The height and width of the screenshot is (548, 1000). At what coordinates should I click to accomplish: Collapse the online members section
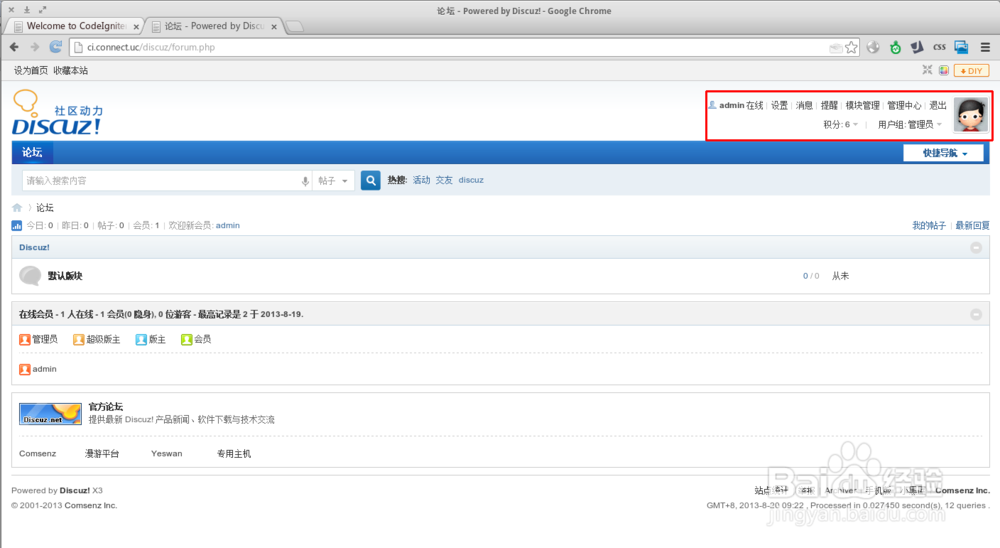[976, 315]
